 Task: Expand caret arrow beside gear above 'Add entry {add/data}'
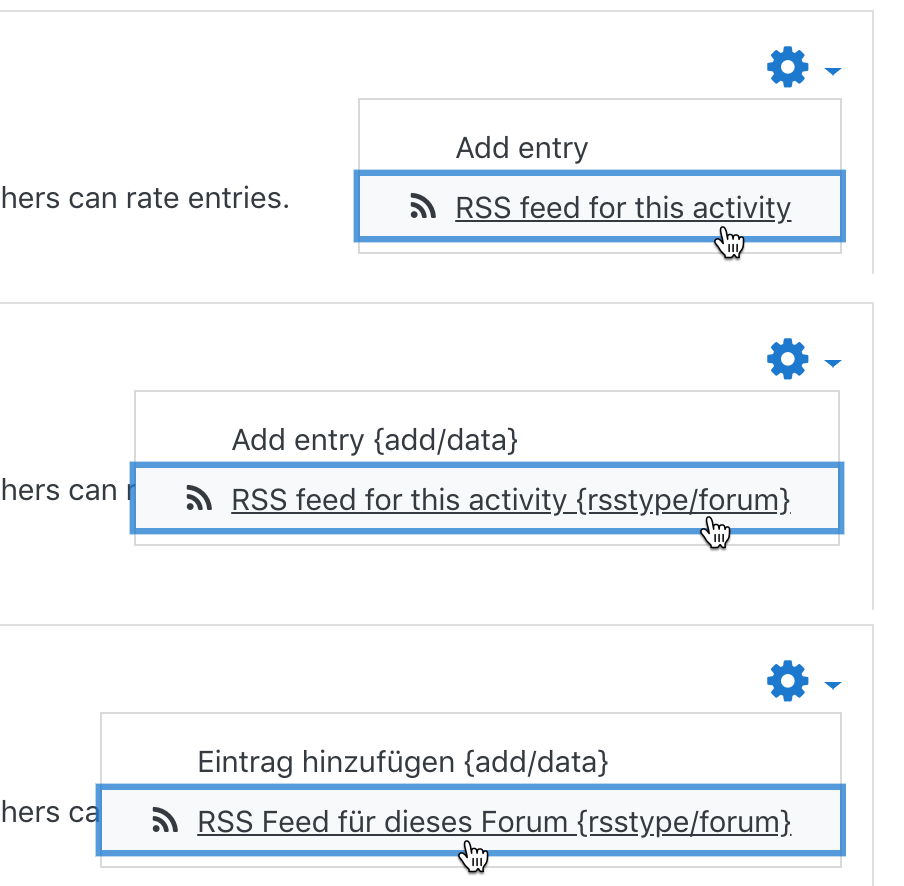(833, 363)
